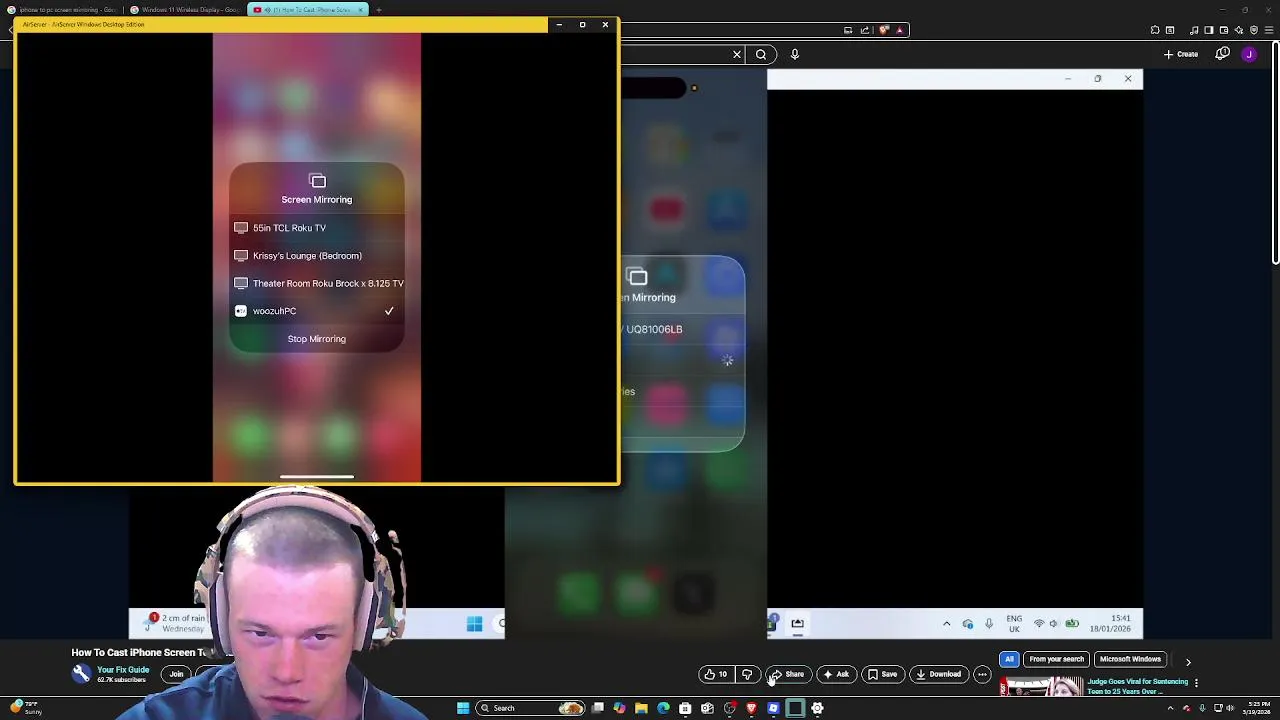Open the taskbar weather widget
The height and width of the screenshot is (720, 1280).
[24, 708]
